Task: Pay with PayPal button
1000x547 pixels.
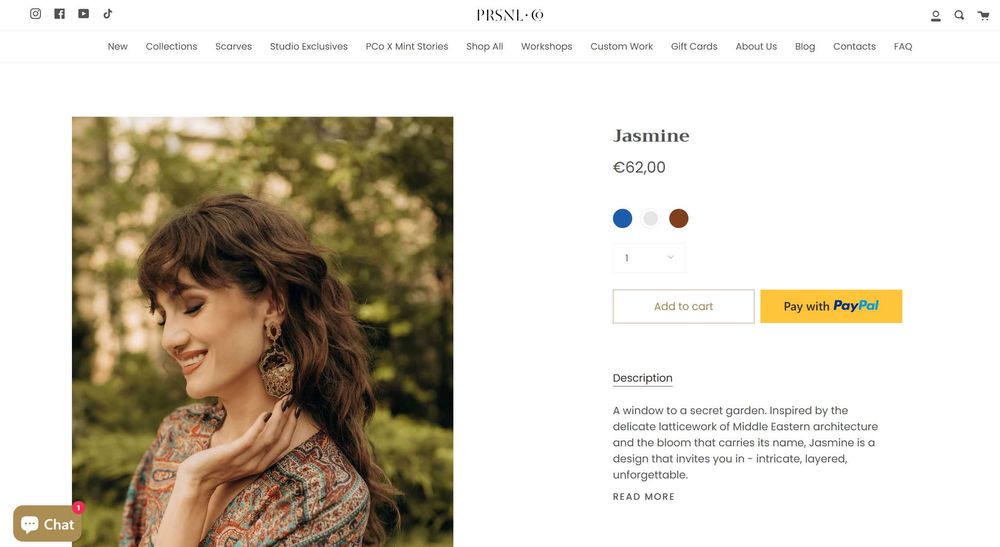Action: point(831,307)
